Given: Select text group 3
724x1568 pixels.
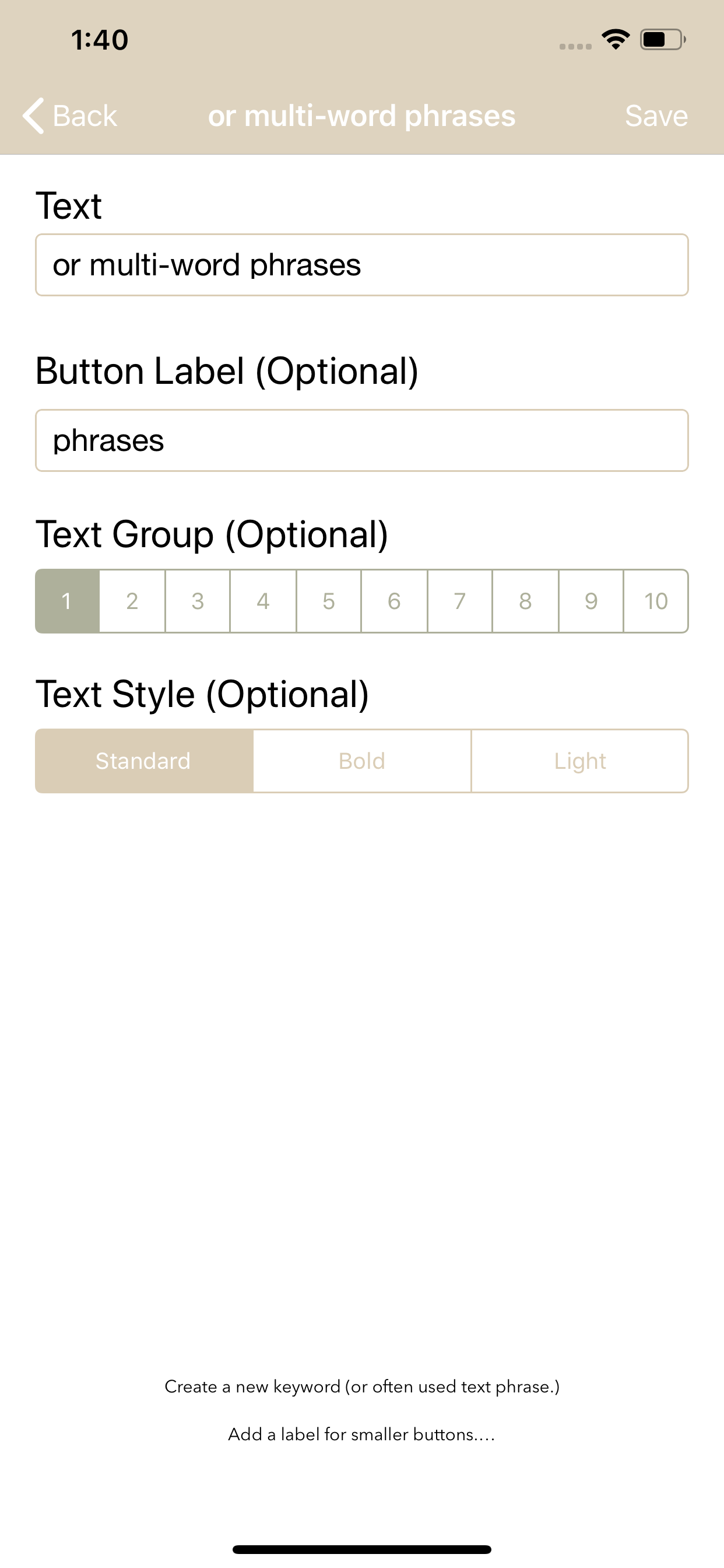Looking at the screenshot, I should coord(198,601).
